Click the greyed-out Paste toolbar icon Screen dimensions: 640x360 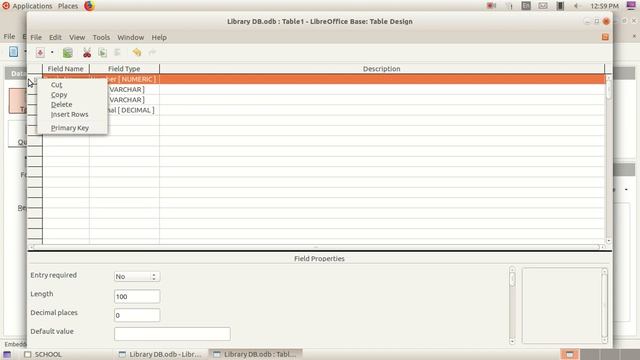118,53
